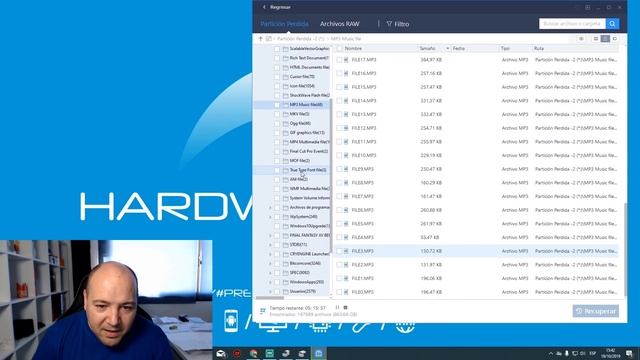The width and height of the screenshot is (640, 360).
Task: Click the preview eye icon
Action: pyautogui.click(x=581, y=39)
